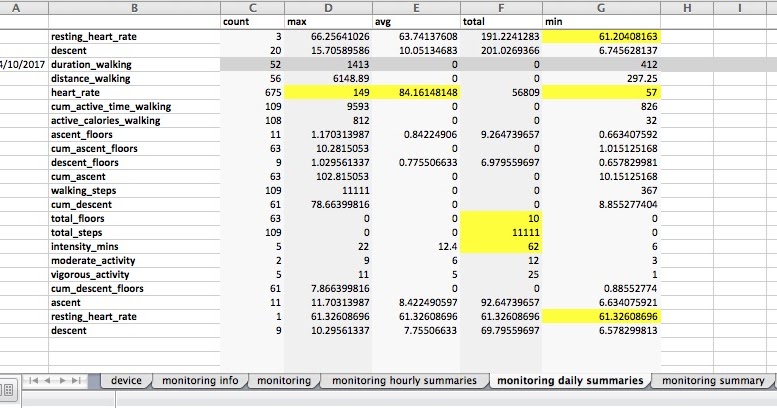Select the heart_rate count cell 675

point(253,92)
